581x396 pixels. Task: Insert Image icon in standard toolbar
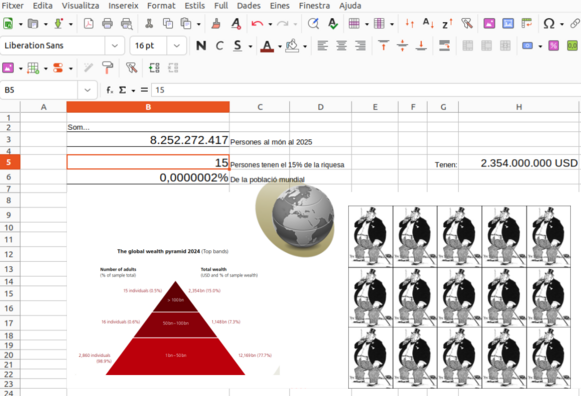(x=489, y=24)
